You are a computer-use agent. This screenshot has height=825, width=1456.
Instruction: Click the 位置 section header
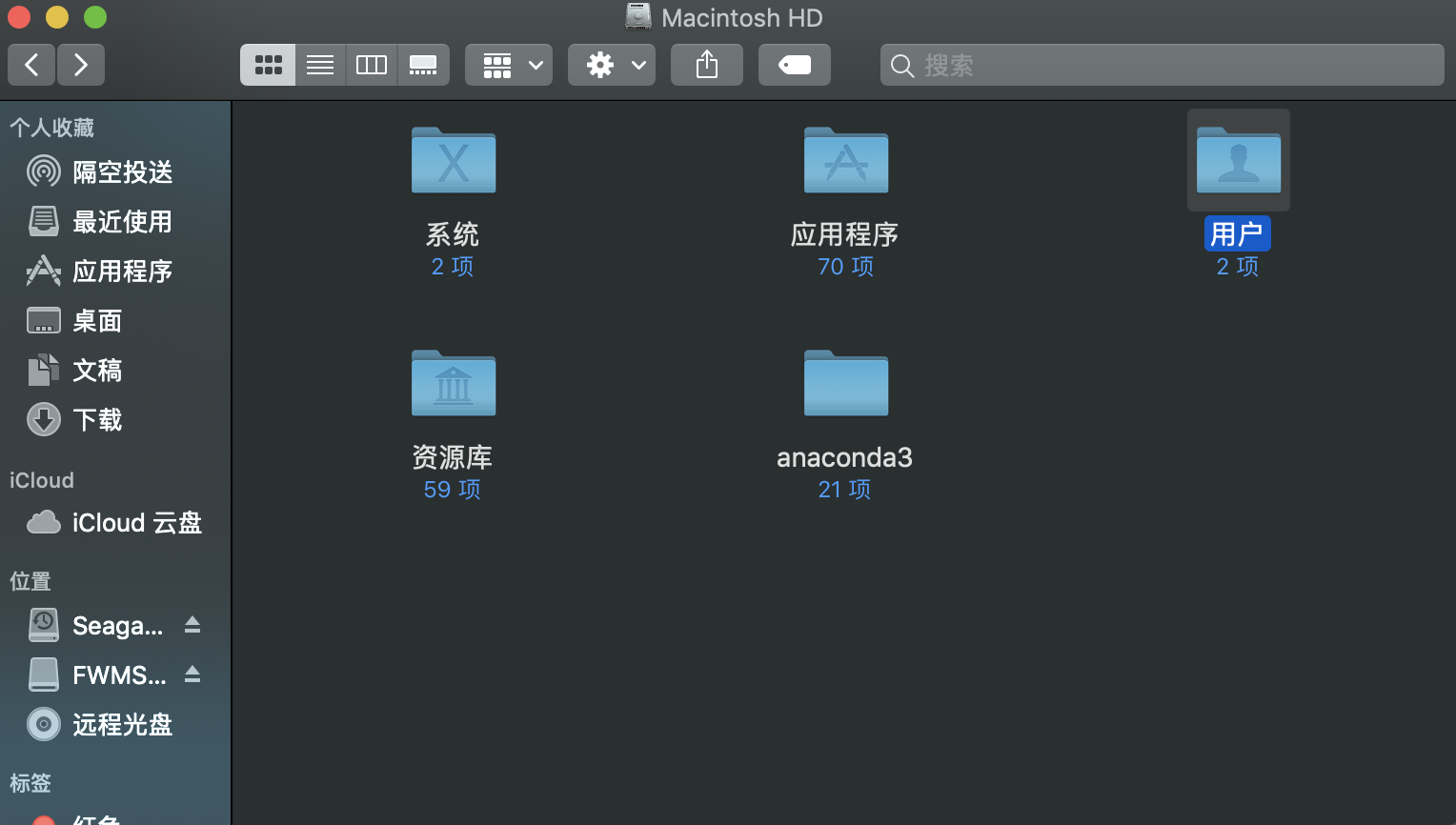click(x=30, y=581)
